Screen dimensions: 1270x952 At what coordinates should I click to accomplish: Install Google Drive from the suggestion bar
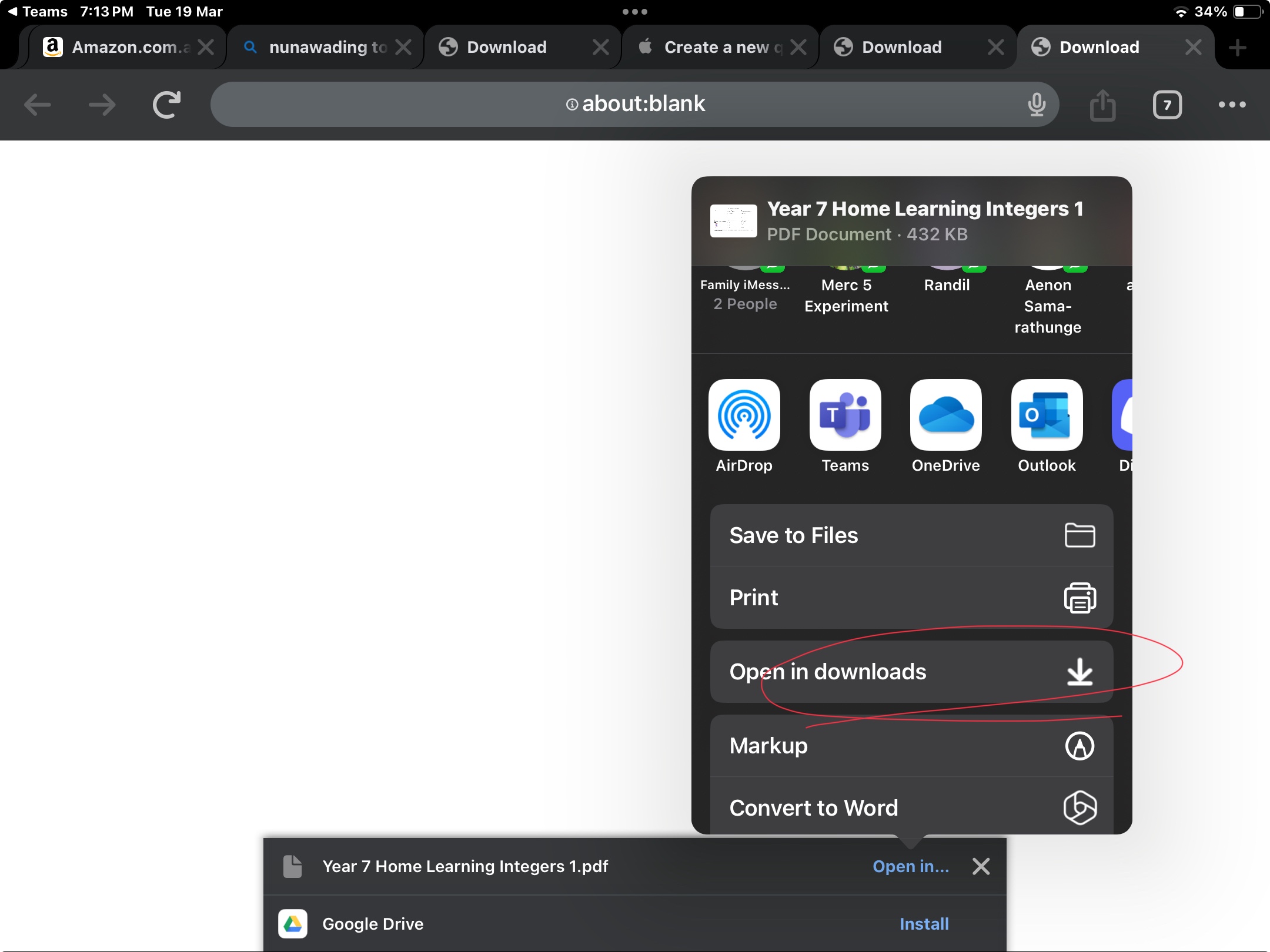tap(924, 923)
